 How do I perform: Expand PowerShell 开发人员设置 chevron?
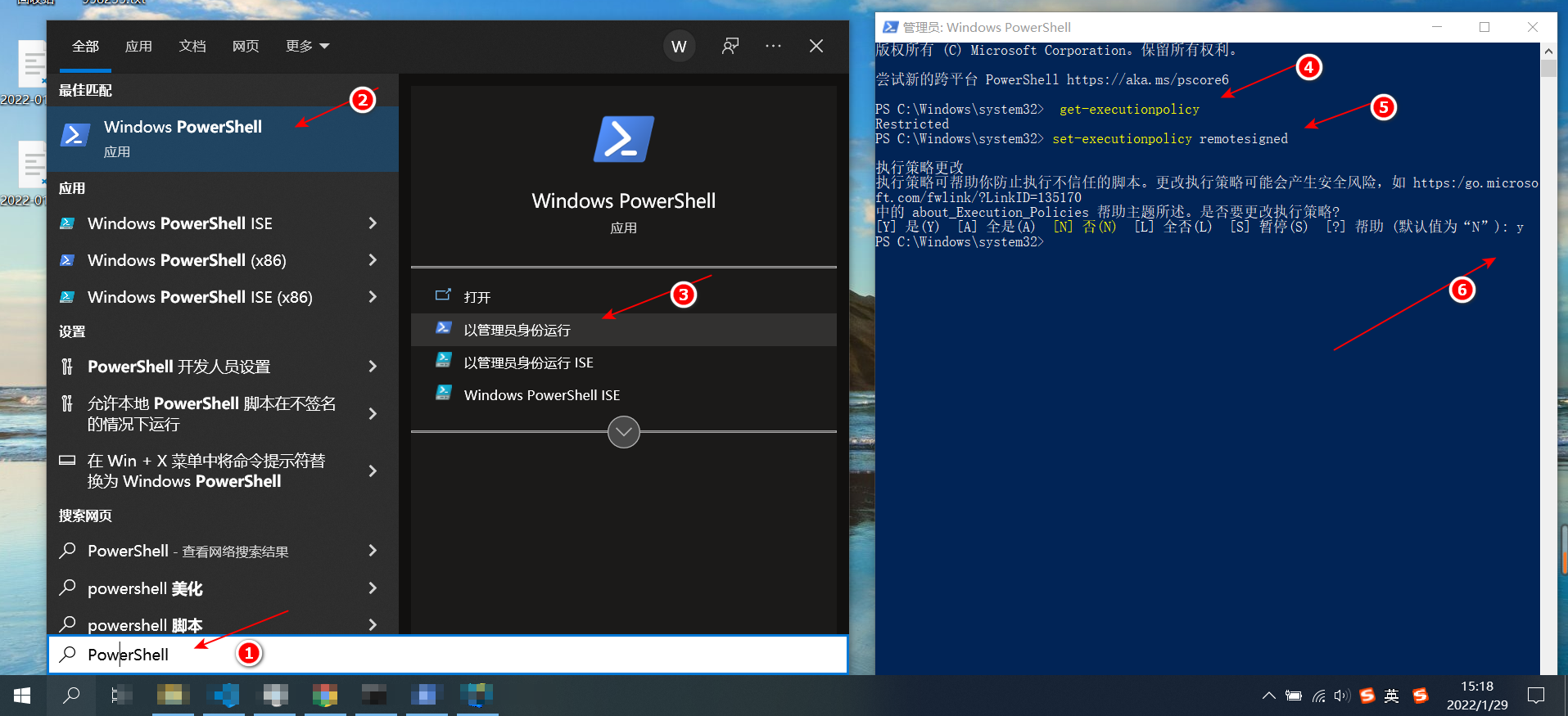click(373, 367)
